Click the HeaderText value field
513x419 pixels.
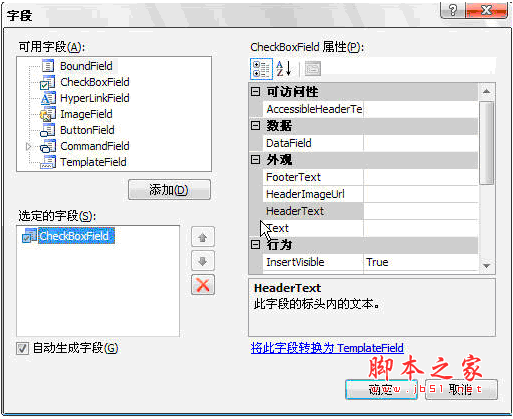pos(421,211)
